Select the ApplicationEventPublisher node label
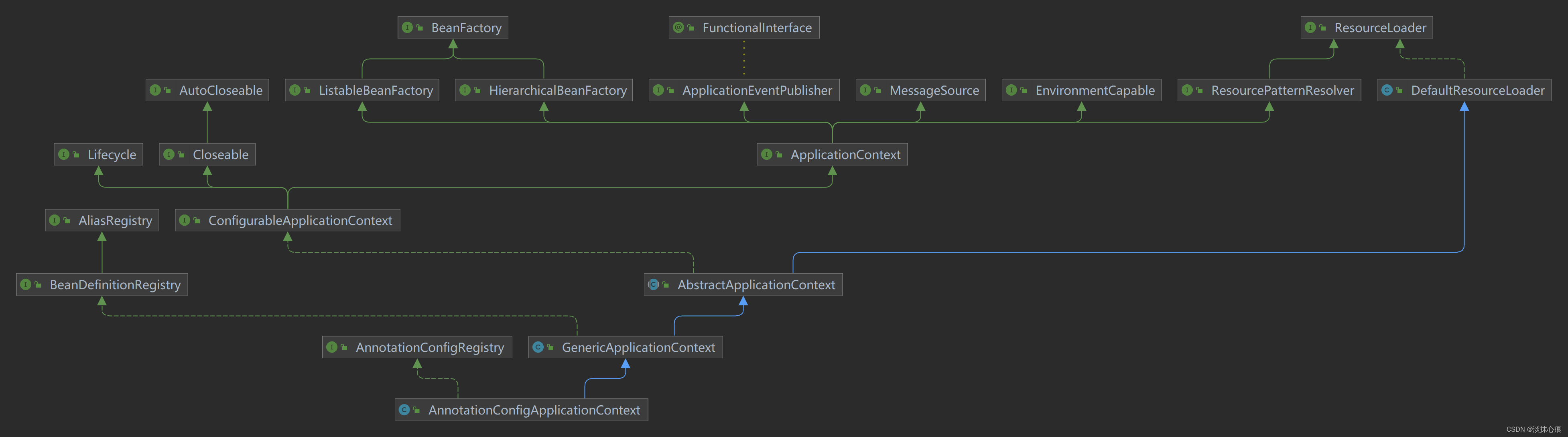1568x437 pixels. (x=757, y=90)
